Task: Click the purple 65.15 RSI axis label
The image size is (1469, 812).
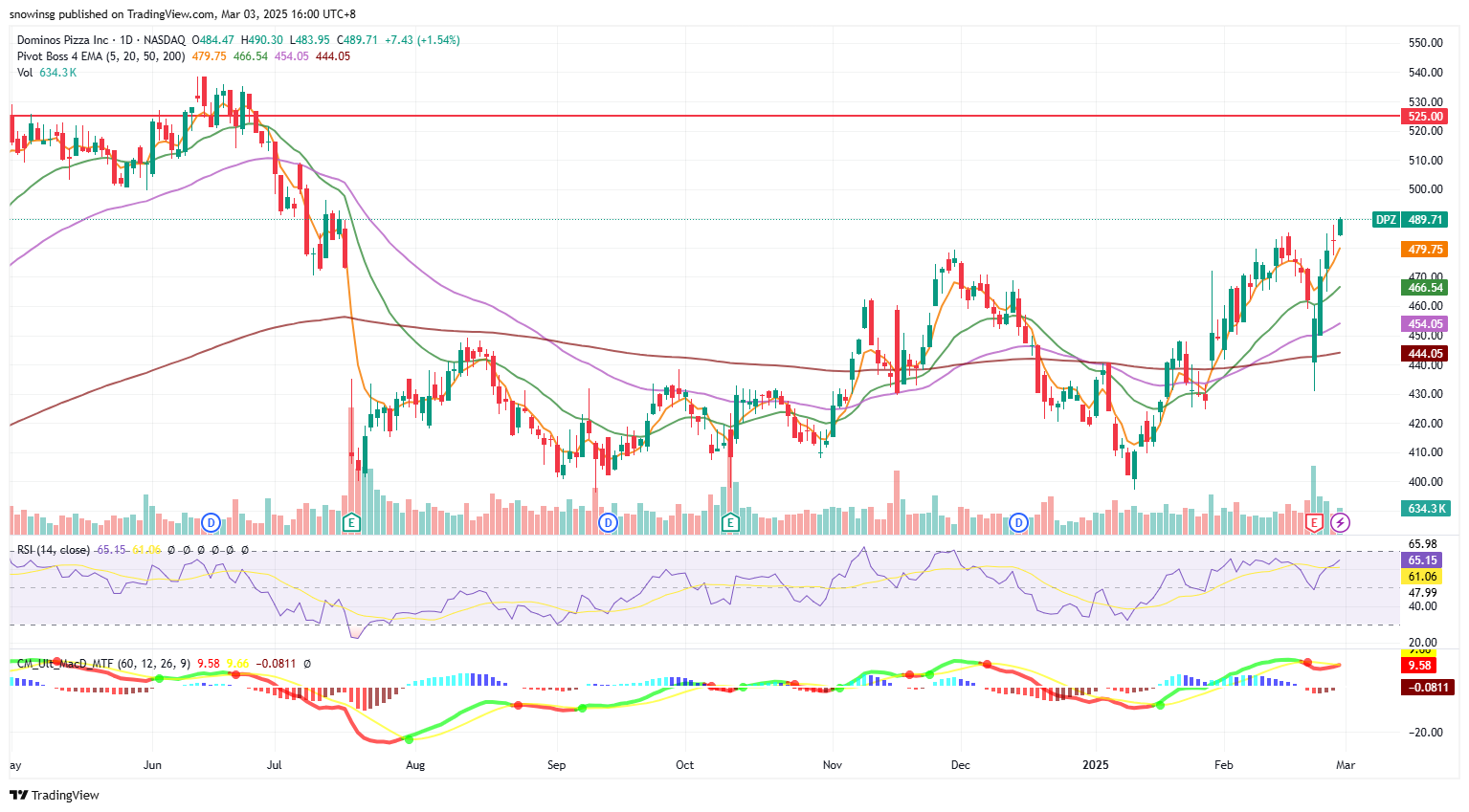Action: click(1422, 560)
